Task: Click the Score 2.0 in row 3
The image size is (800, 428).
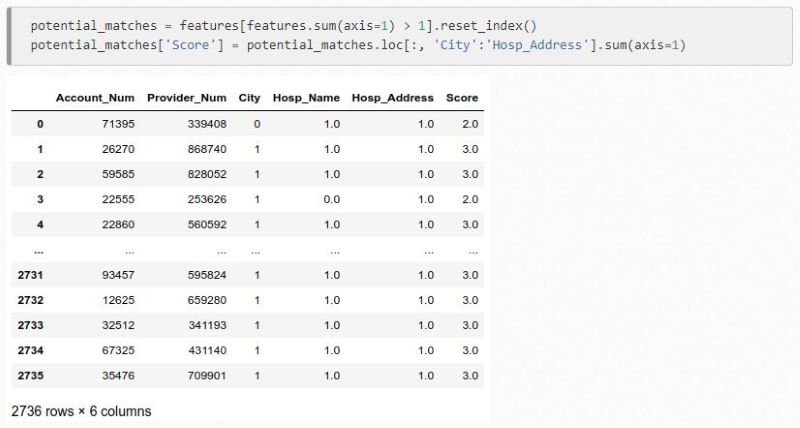Action: pos(470,199)
